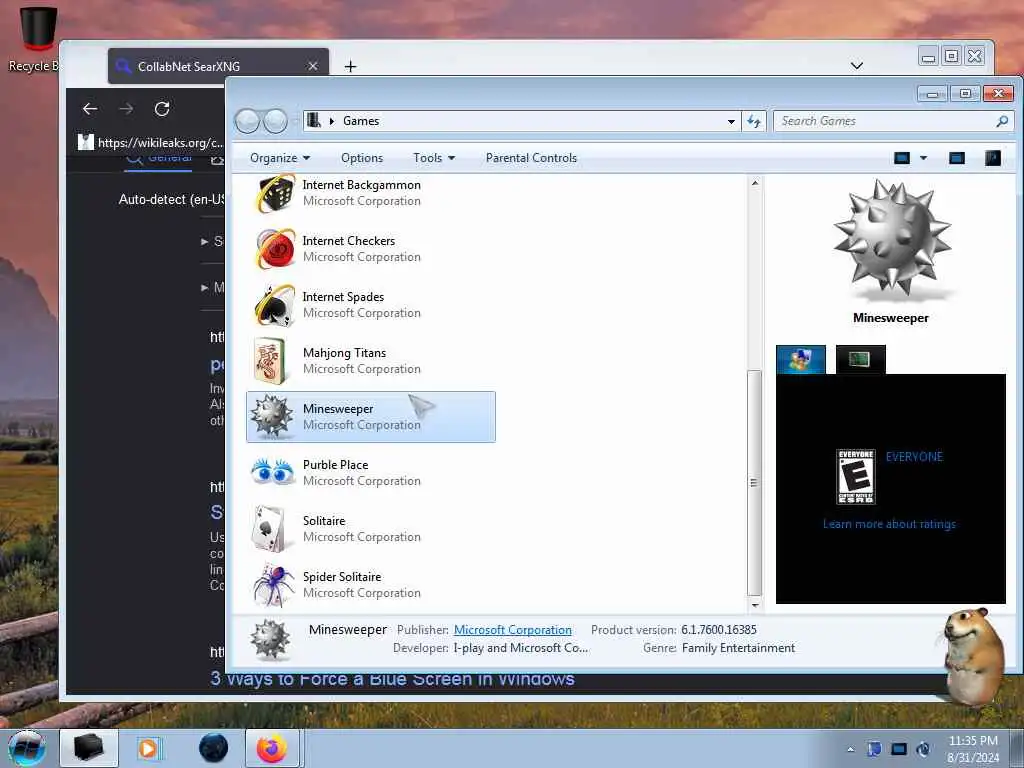The width and height of the screenshot is (1024, 768).
Task: Toggle the preview pane icon
Action: pyautogui.click(x=957, y=158)
